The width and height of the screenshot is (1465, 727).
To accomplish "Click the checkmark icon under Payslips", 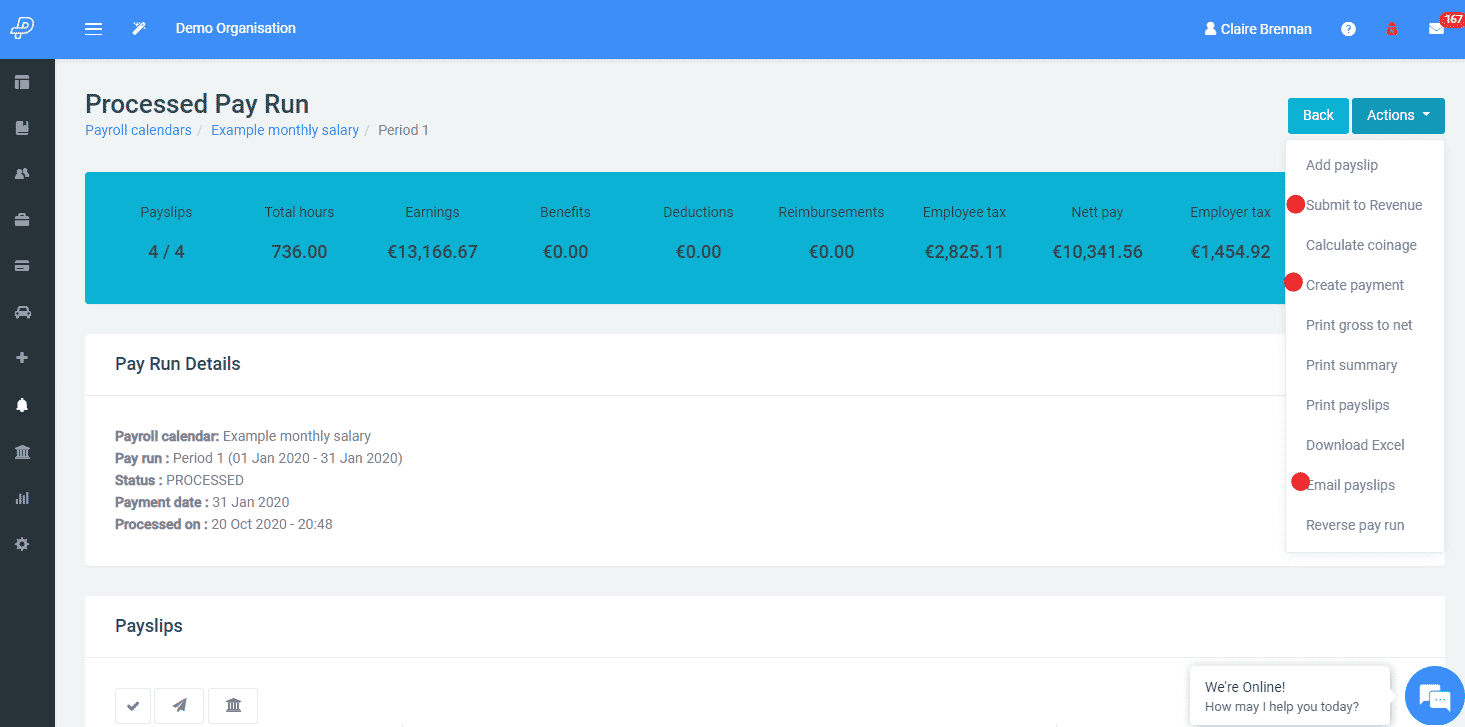I will point(132,705).
